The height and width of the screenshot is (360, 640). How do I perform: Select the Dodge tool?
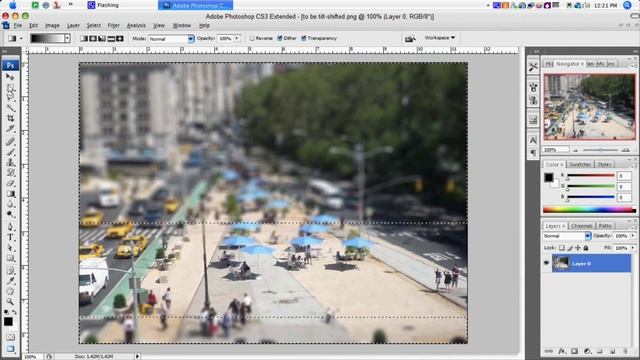(x=10, y=214)
